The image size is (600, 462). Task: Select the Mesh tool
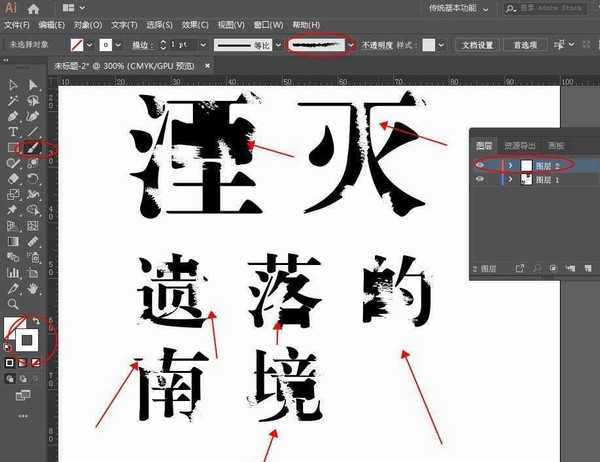click(x=33, y=226)
